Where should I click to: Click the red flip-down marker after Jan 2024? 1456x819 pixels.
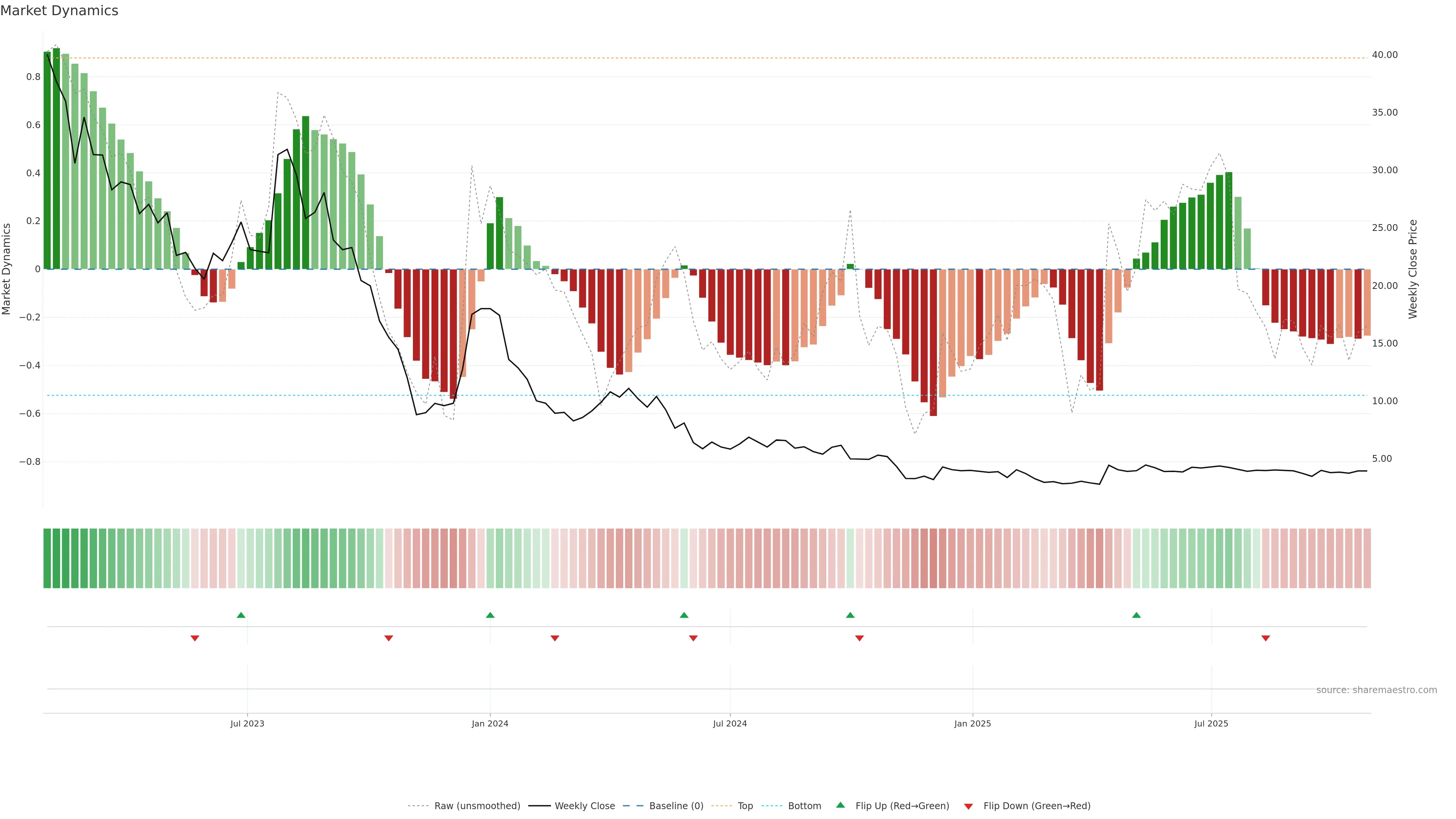tap(554, 638)
